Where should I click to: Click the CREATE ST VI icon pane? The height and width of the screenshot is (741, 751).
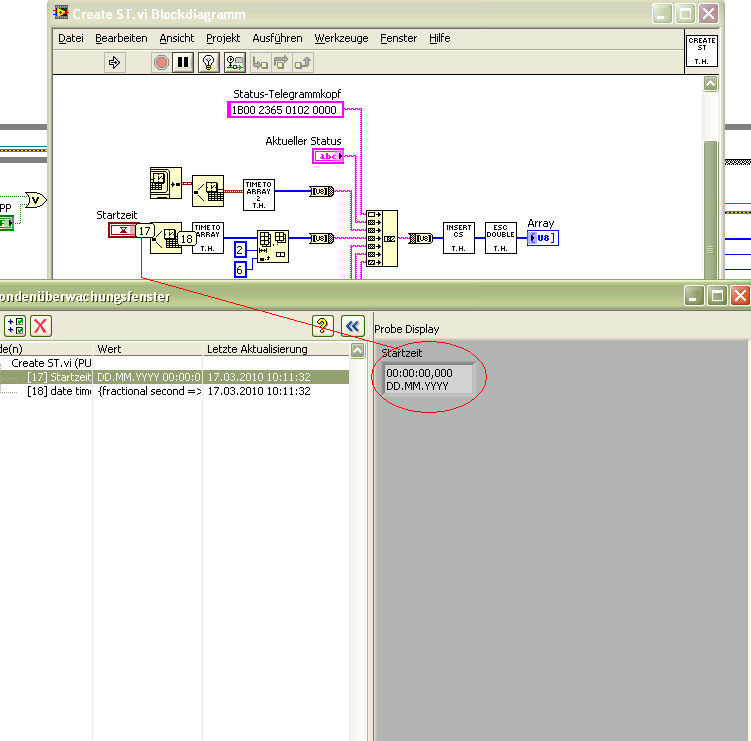pos(702,51)
